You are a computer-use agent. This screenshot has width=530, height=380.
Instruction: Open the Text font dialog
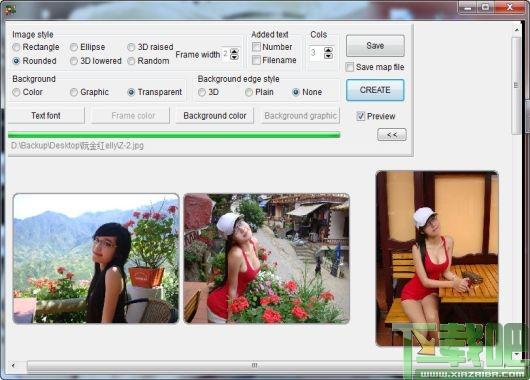click(46, 116)
